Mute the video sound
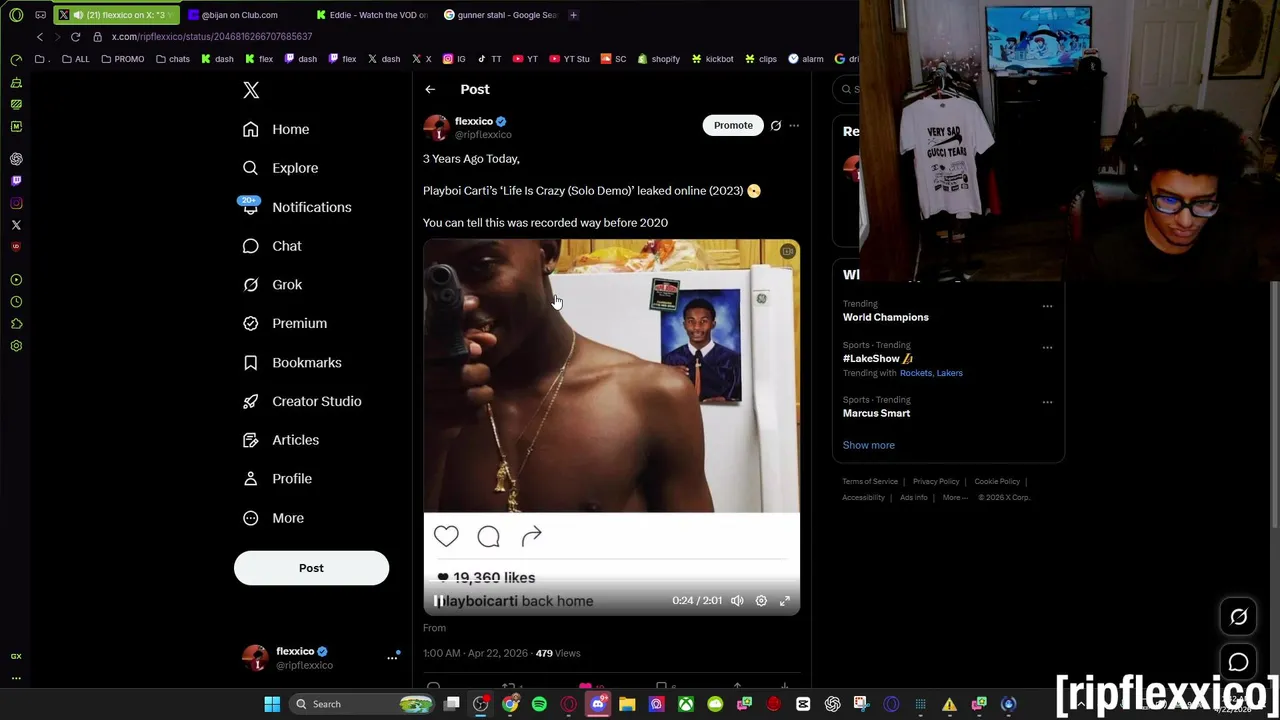 pos(737,601)
